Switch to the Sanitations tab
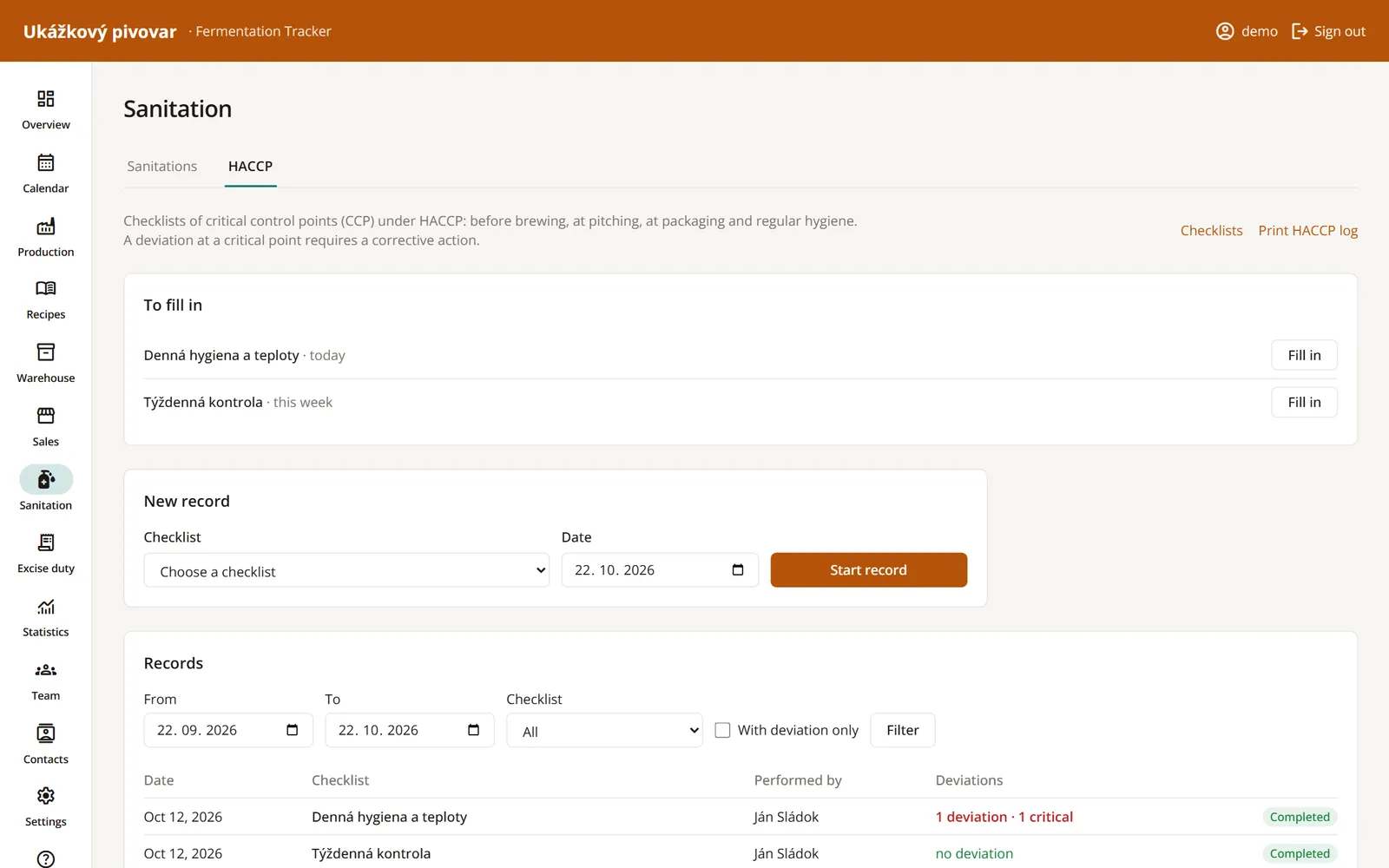This screenshot has height=868, width=1389. click(162, 166)
